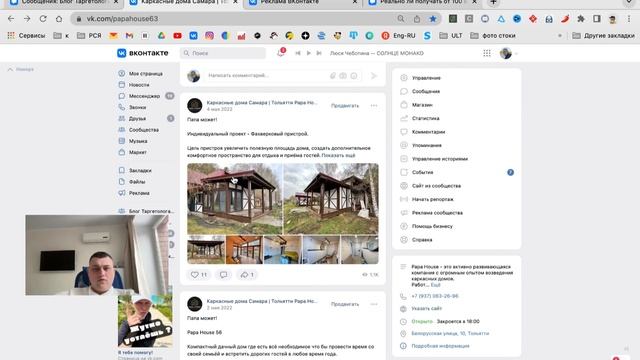
Task: Open the фото стоки bookmarks folder
Action: 493,36
